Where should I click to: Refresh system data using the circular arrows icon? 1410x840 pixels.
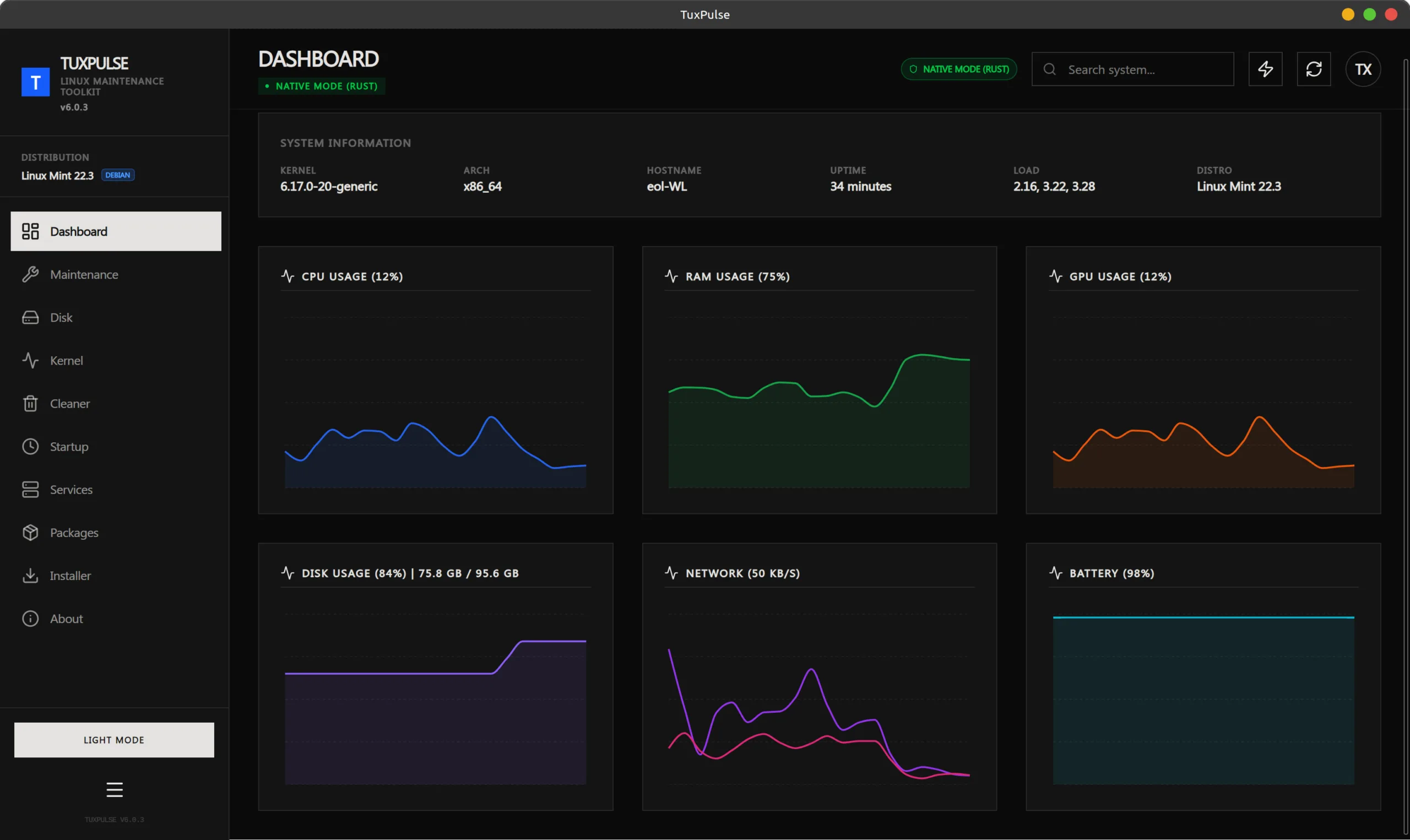point(1314,68)
